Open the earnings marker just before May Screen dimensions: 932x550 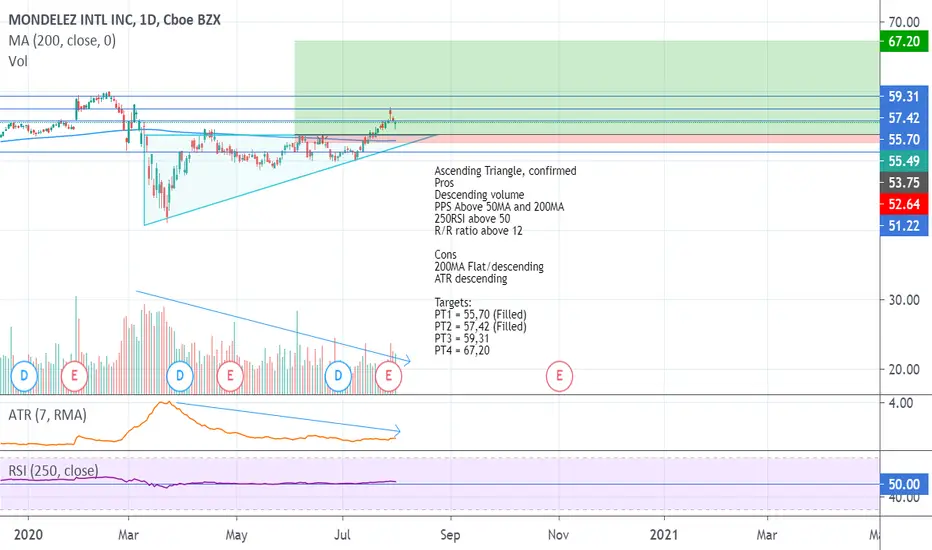coord(230,376)
